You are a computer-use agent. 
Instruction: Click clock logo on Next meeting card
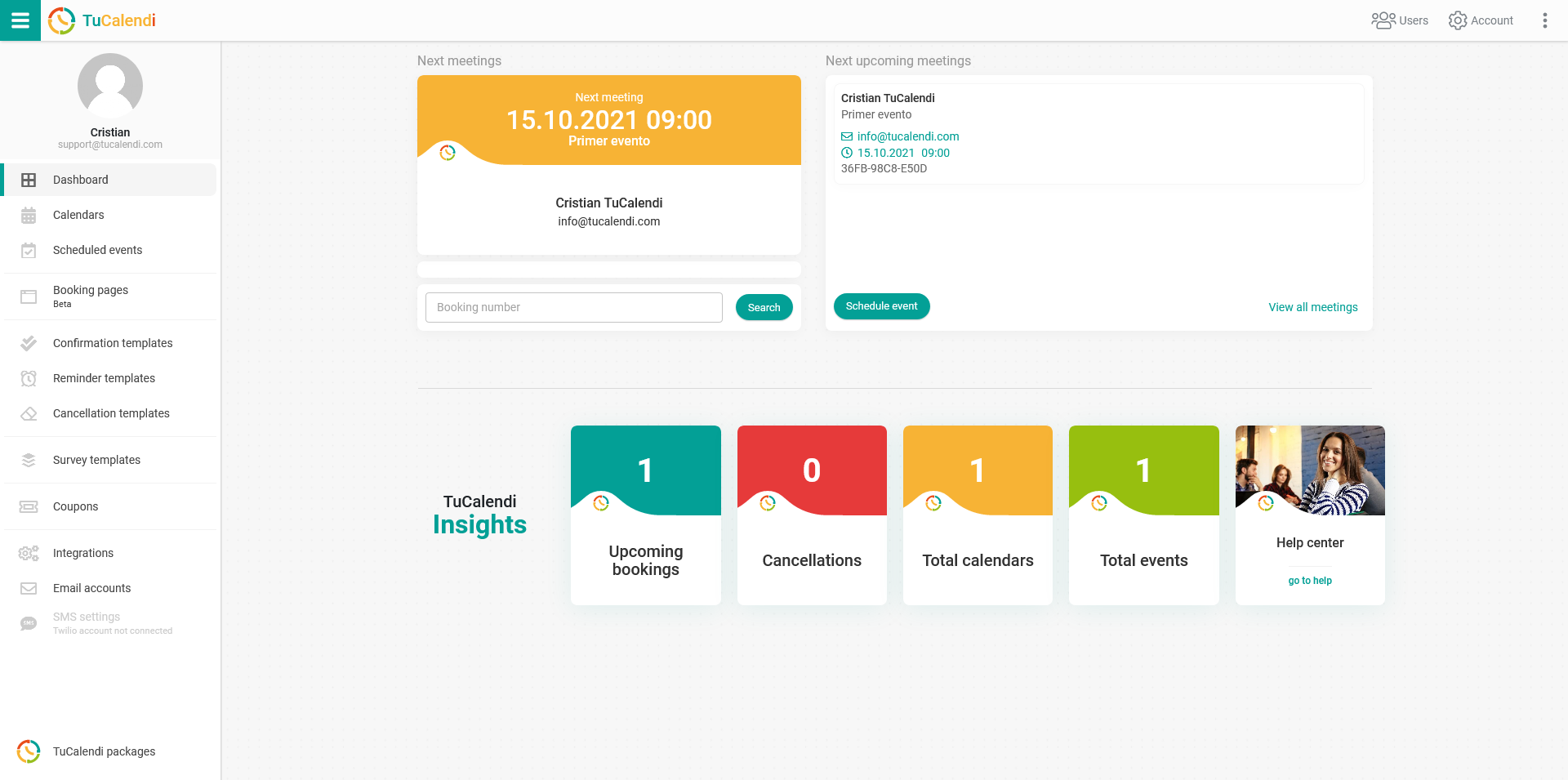click(448, 153)
